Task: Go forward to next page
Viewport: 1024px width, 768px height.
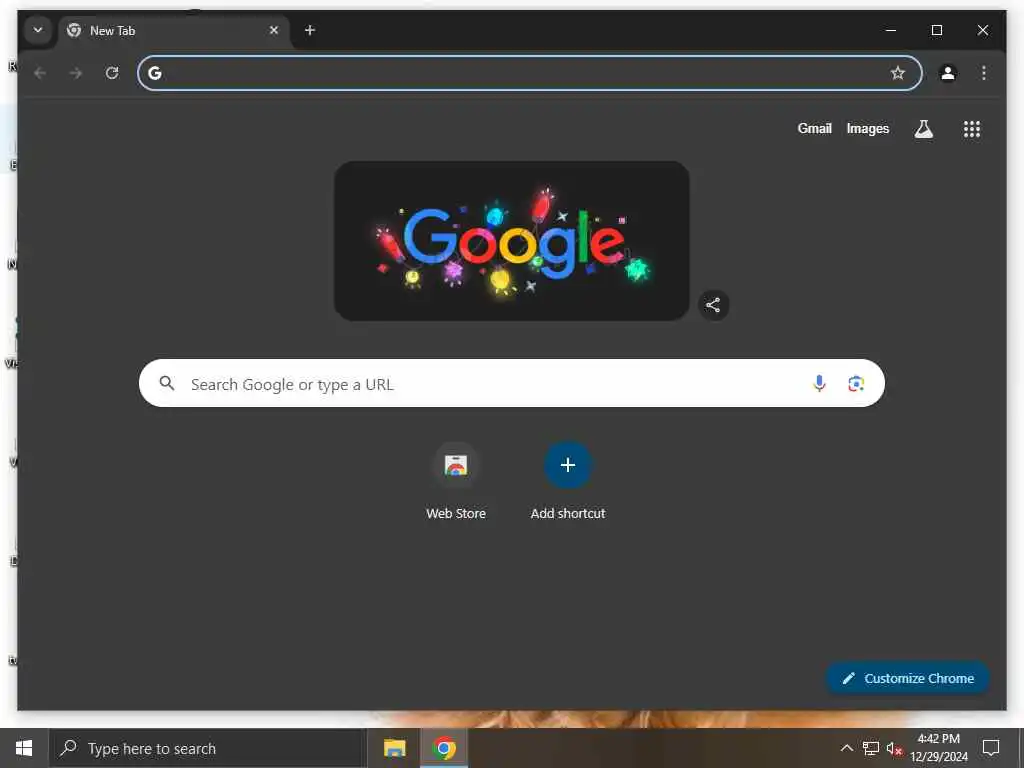Action: pos(76,73)
